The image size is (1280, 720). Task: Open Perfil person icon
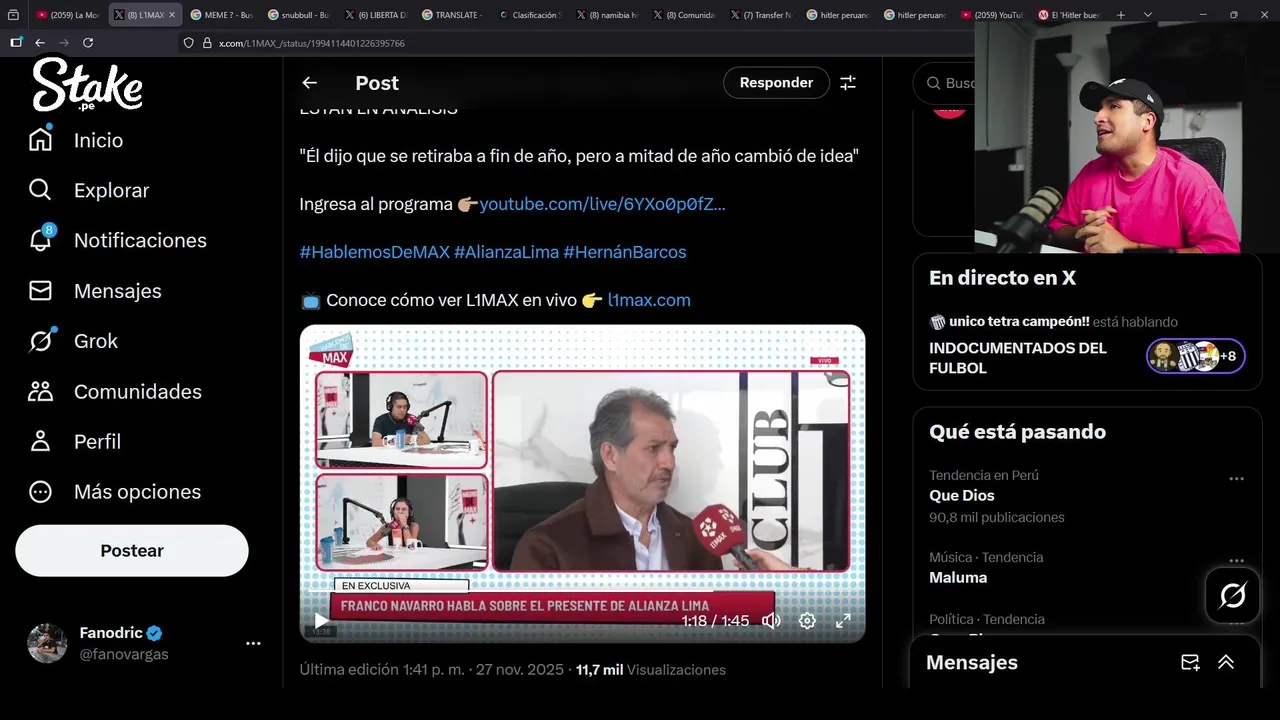click(x=40, y=441)
